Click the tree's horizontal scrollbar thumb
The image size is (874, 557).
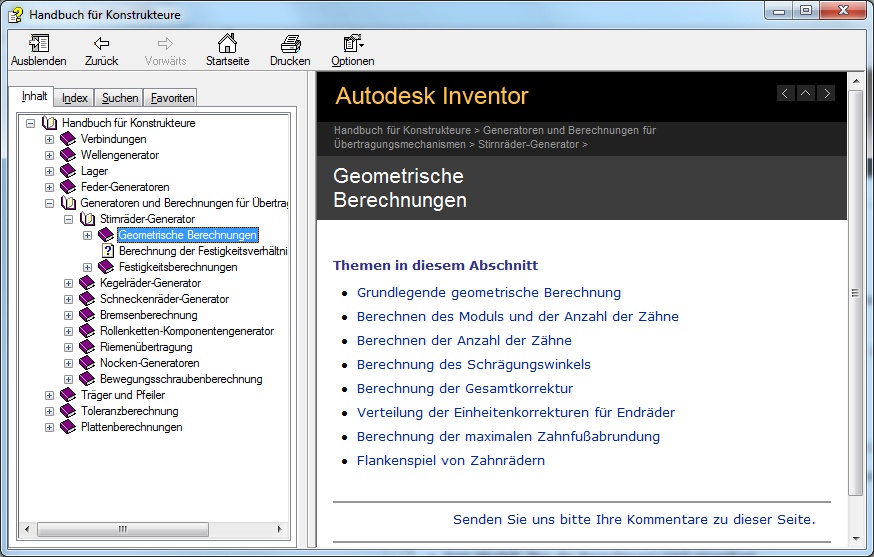[123, 529]
